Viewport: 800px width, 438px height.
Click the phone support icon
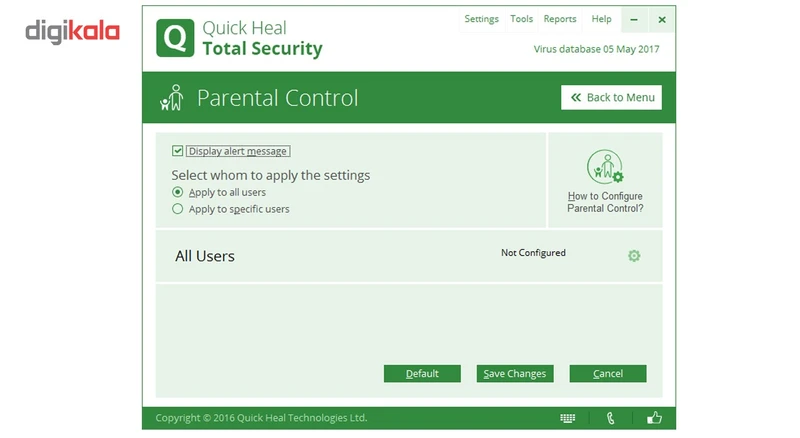tap(611, 418)
